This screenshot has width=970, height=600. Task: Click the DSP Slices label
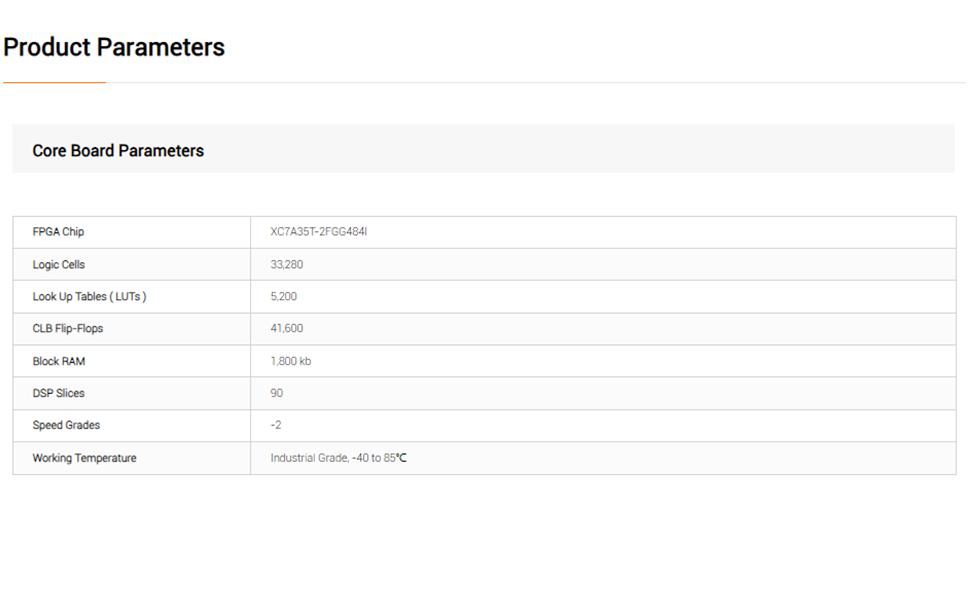(x=59, y=393)
